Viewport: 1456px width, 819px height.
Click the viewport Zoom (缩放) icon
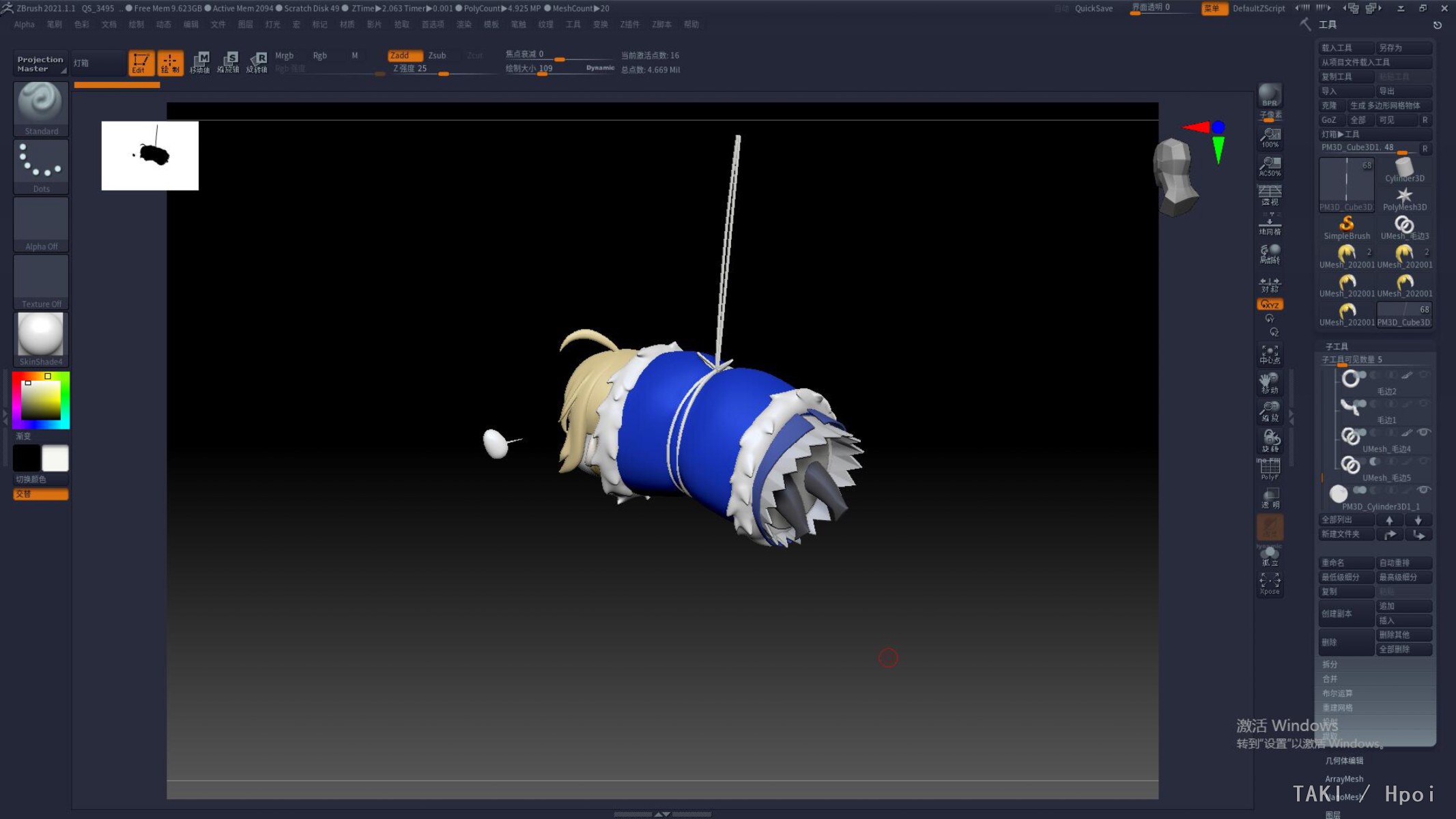pyautogui.click(x=1270, y=412)
